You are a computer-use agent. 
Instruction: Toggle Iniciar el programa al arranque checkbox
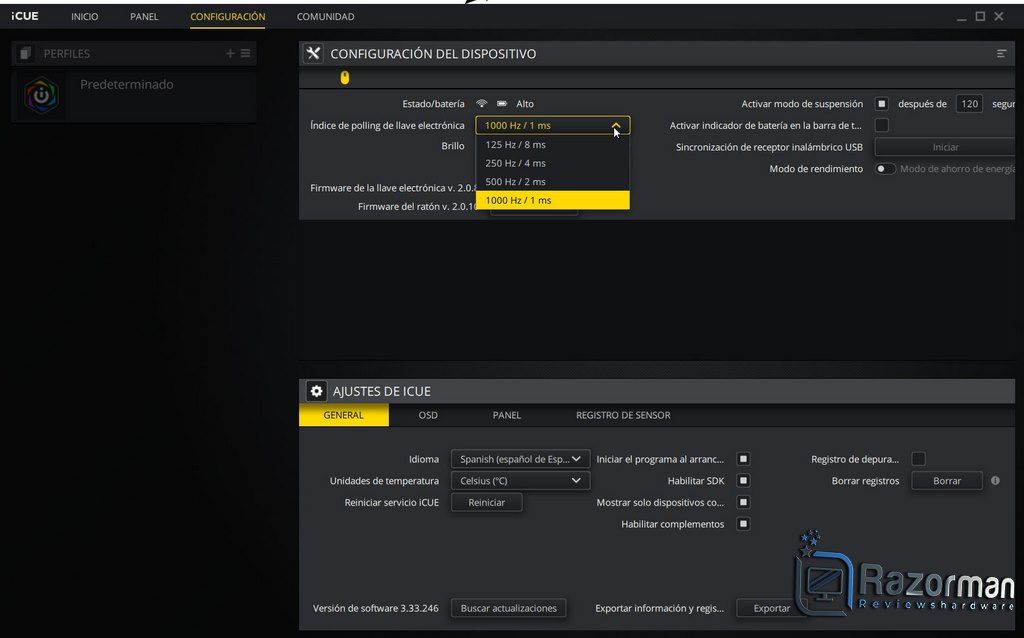(x=743, y=459)
